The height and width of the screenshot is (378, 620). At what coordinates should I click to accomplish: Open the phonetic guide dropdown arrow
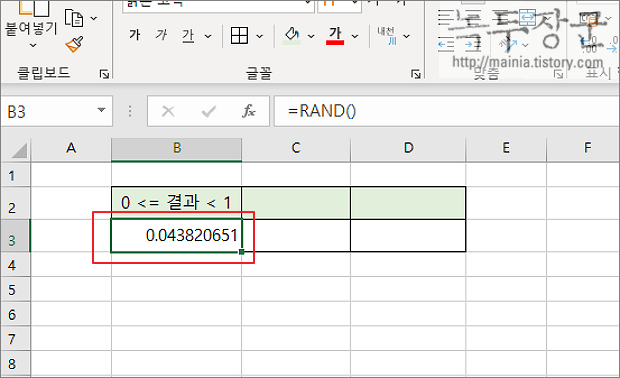(x=406, y=36)
